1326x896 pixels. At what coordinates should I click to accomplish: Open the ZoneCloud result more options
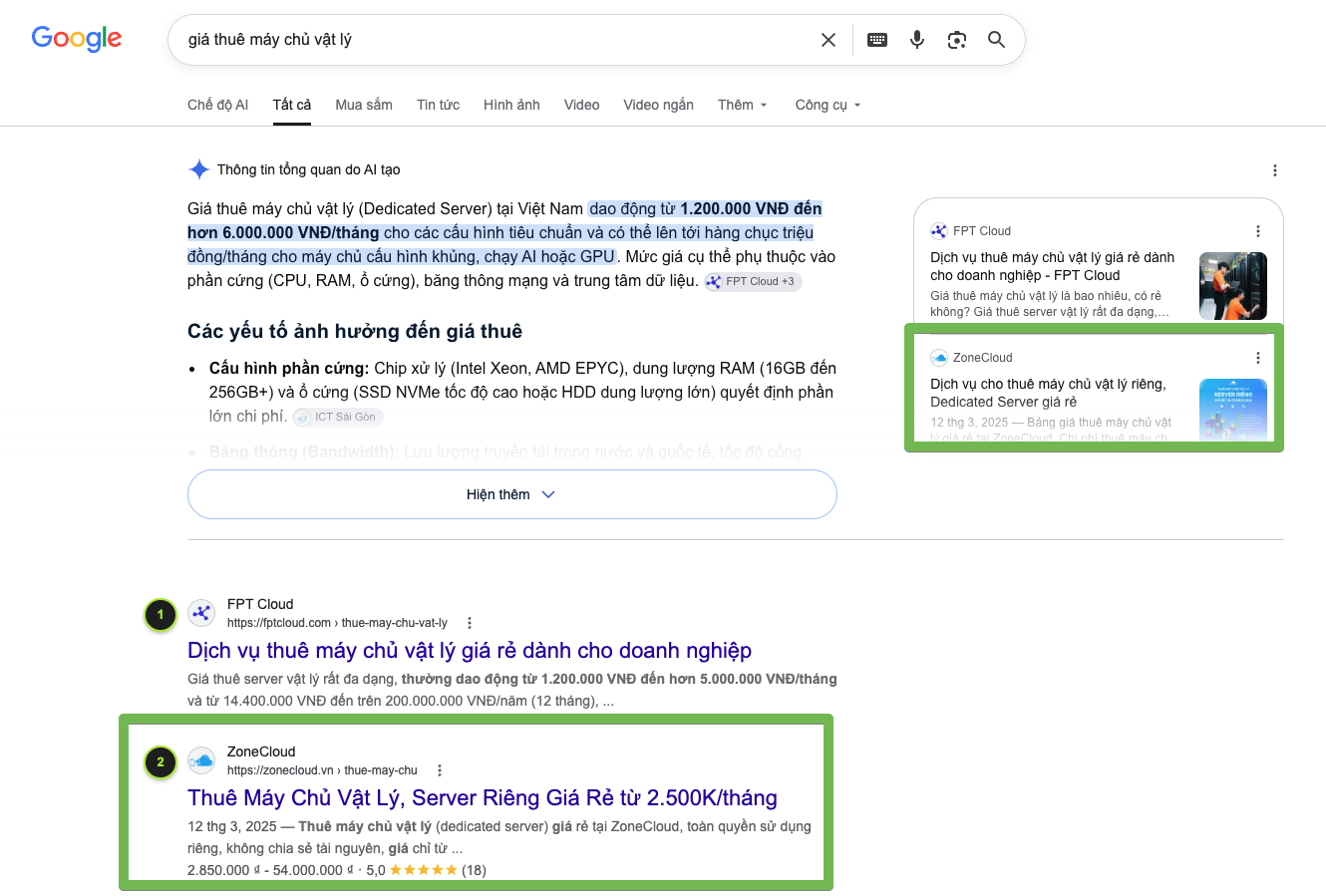click(440, 770)
